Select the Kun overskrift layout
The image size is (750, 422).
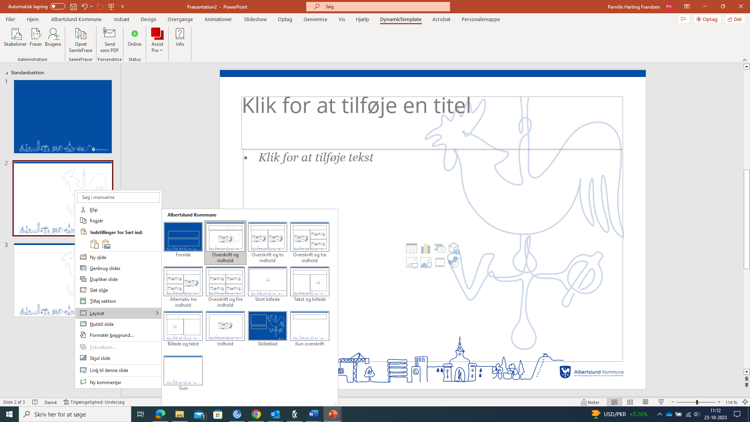(x=309, y=329)
